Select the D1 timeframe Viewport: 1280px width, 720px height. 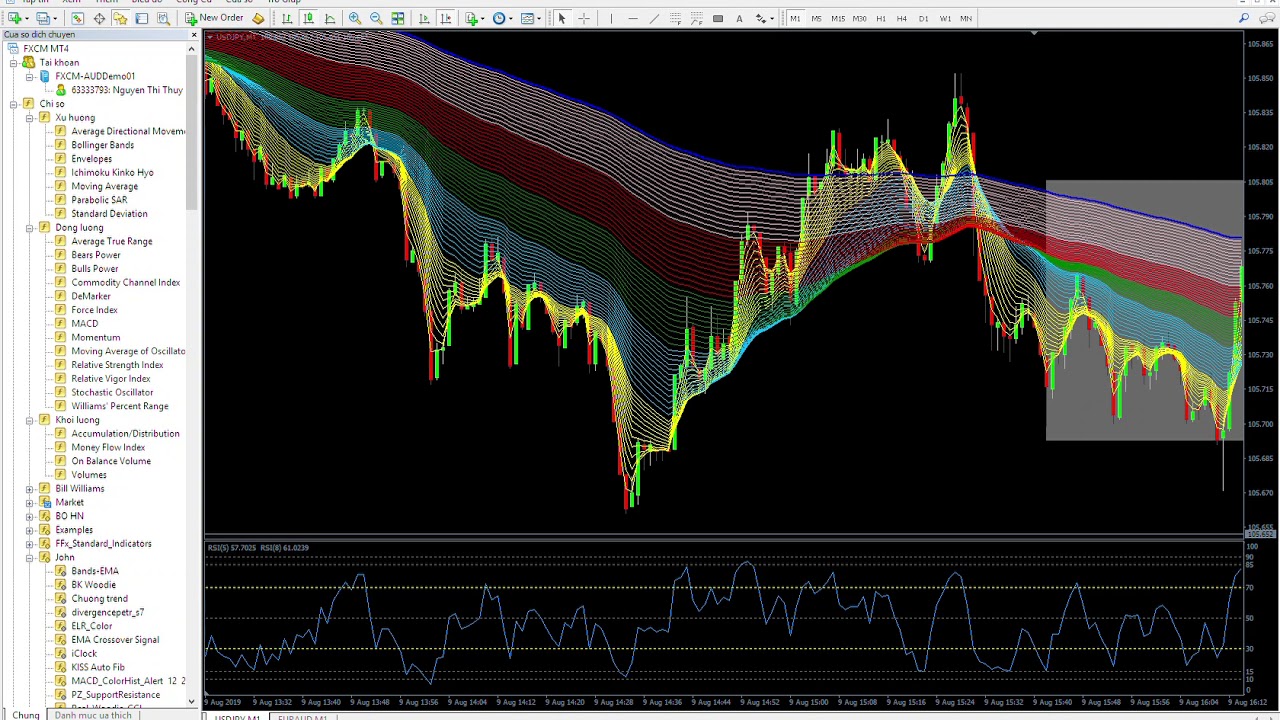click(923, 18)
